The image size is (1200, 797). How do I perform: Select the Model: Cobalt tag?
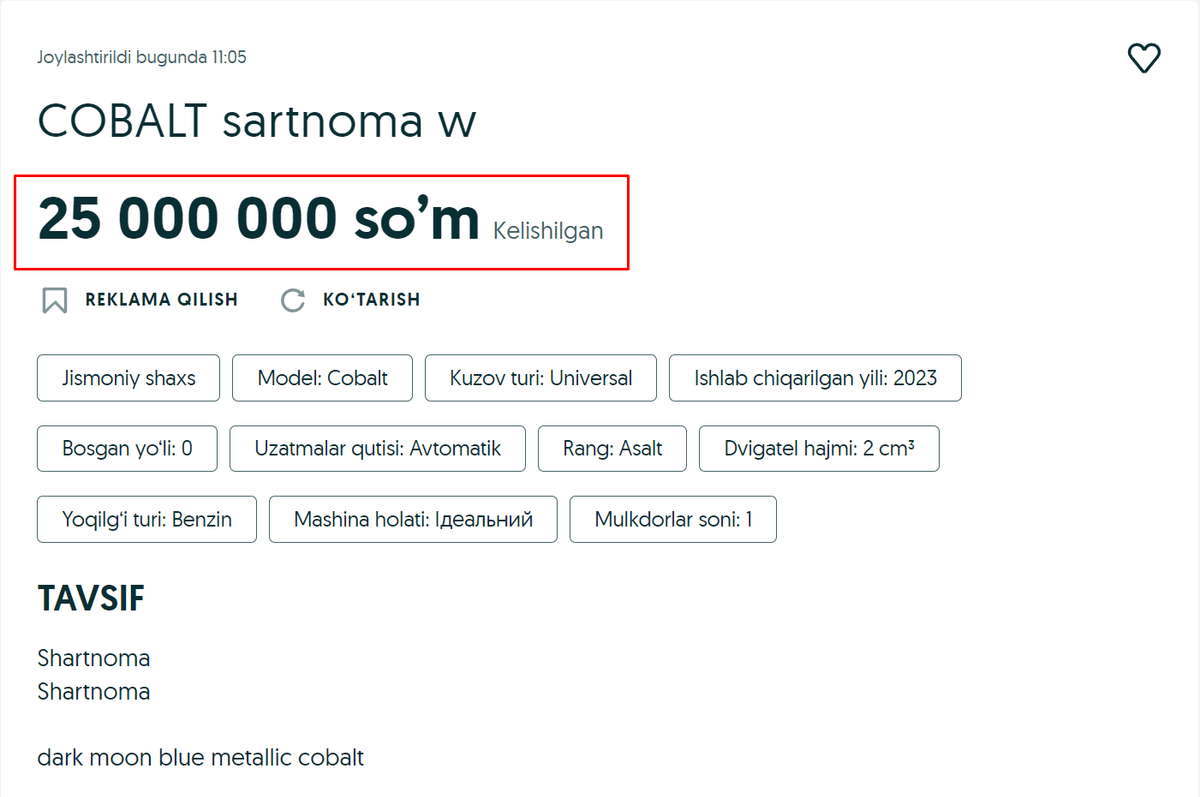click(322, 378)
